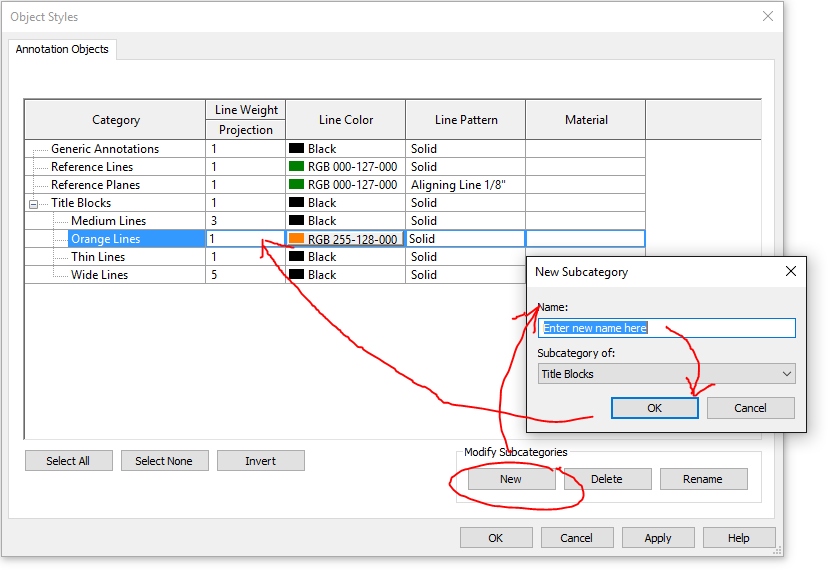Click the Generic Annotations Black color cell
838x570 pixels.
click(x=345, y=149)
